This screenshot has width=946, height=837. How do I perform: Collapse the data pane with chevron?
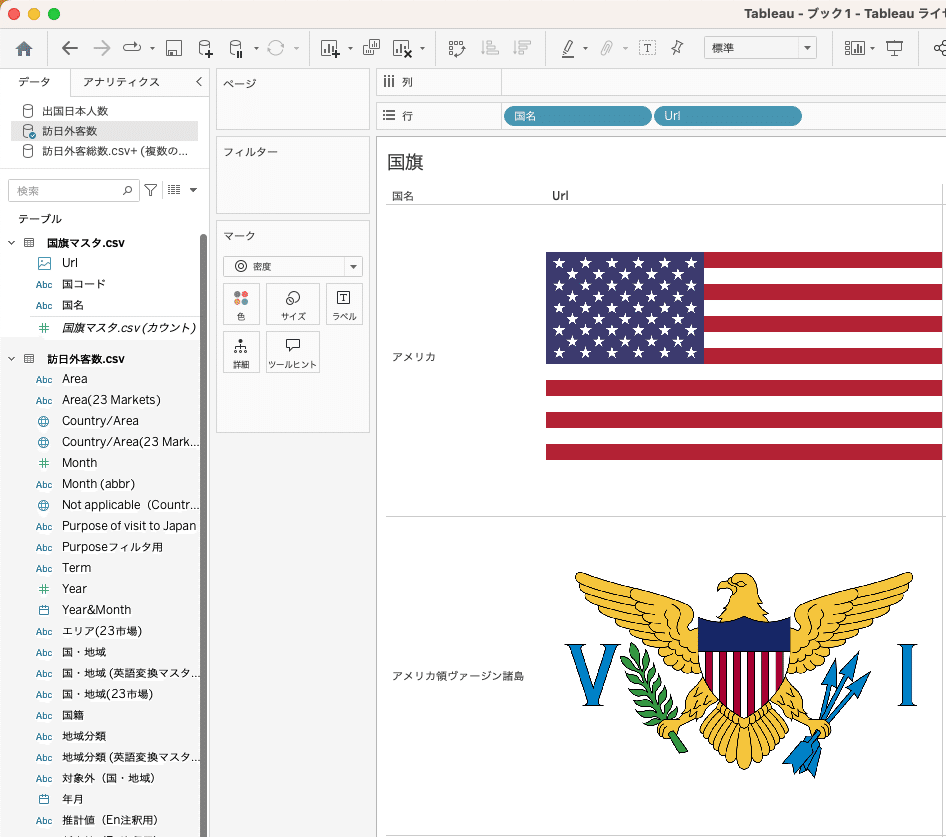pyautogui.click(x=199, y=81)
